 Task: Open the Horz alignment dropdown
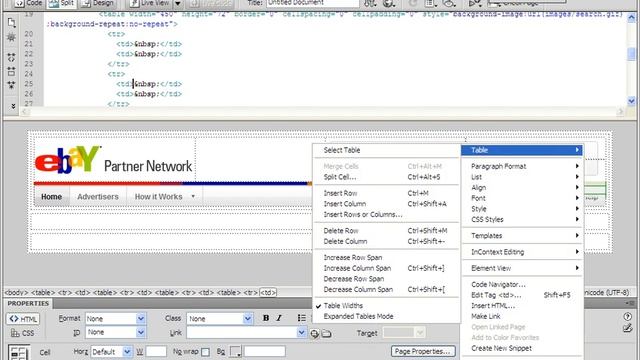[111, 352]
